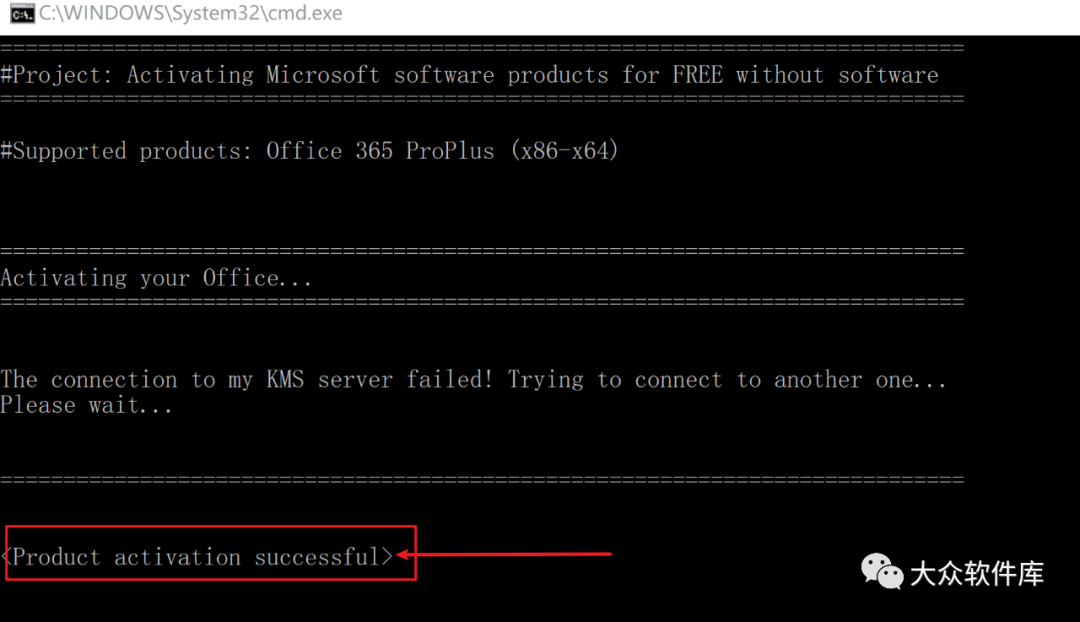Click the separator directly above "Activating your Office"
The width and height of the screenshot is (1080, 622).
pyautogui.click(x=481, y=251)
